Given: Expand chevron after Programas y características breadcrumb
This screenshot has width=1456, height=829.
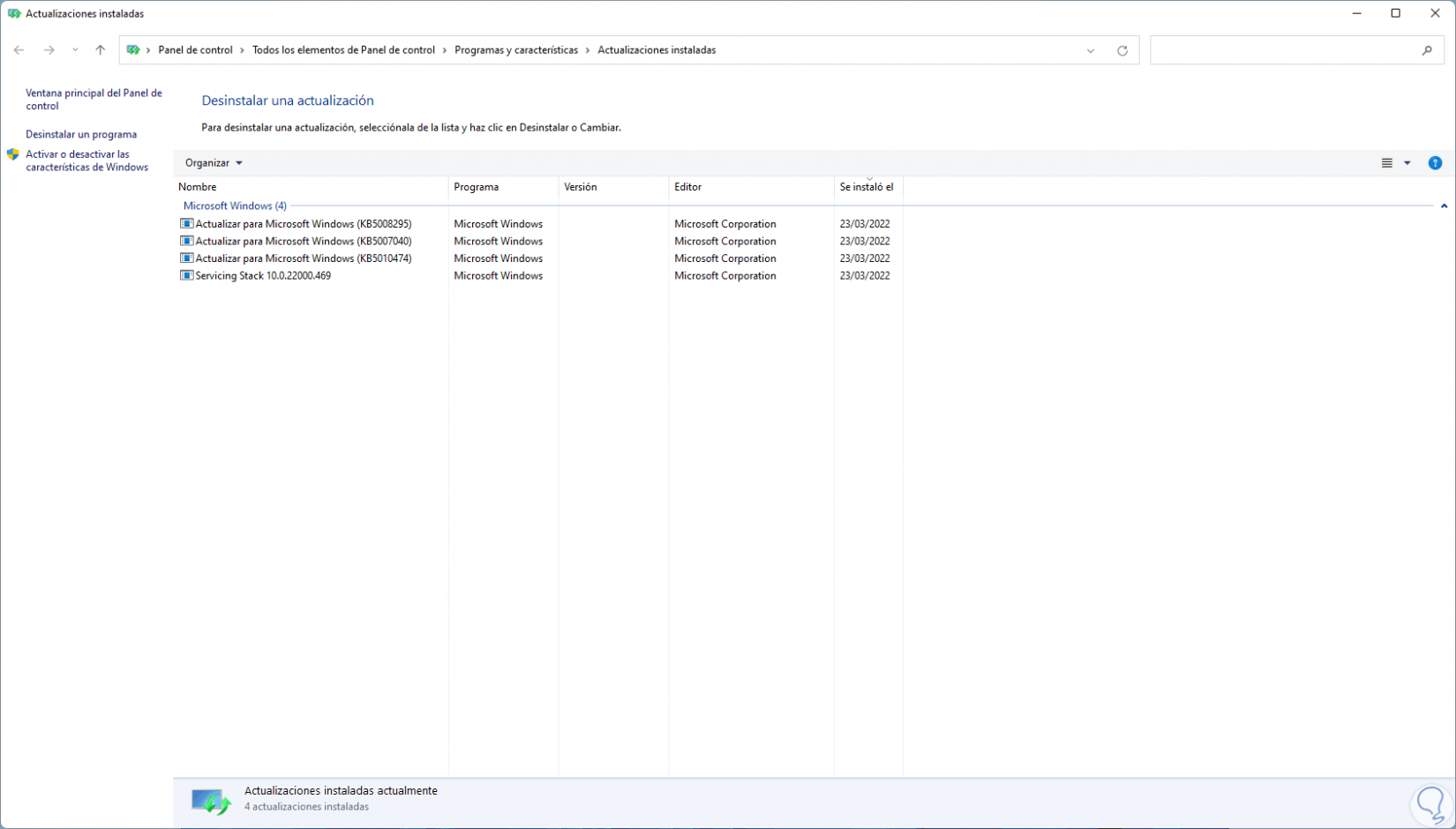Looking at the screenshot, I should [588, 50].
